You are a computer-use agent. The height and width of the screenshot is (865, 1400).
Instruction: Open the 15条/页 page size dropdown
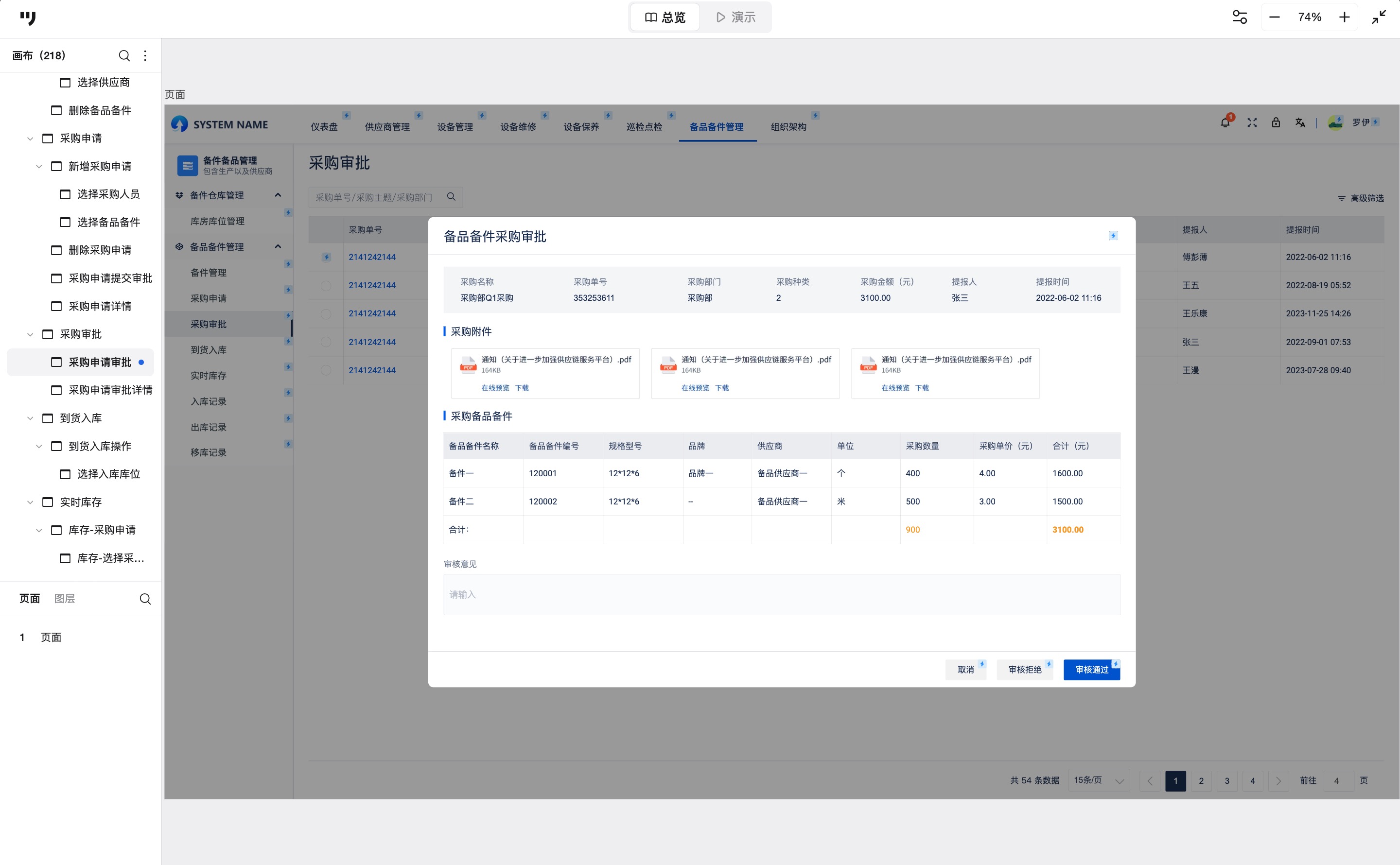[x=1099, y=780]
